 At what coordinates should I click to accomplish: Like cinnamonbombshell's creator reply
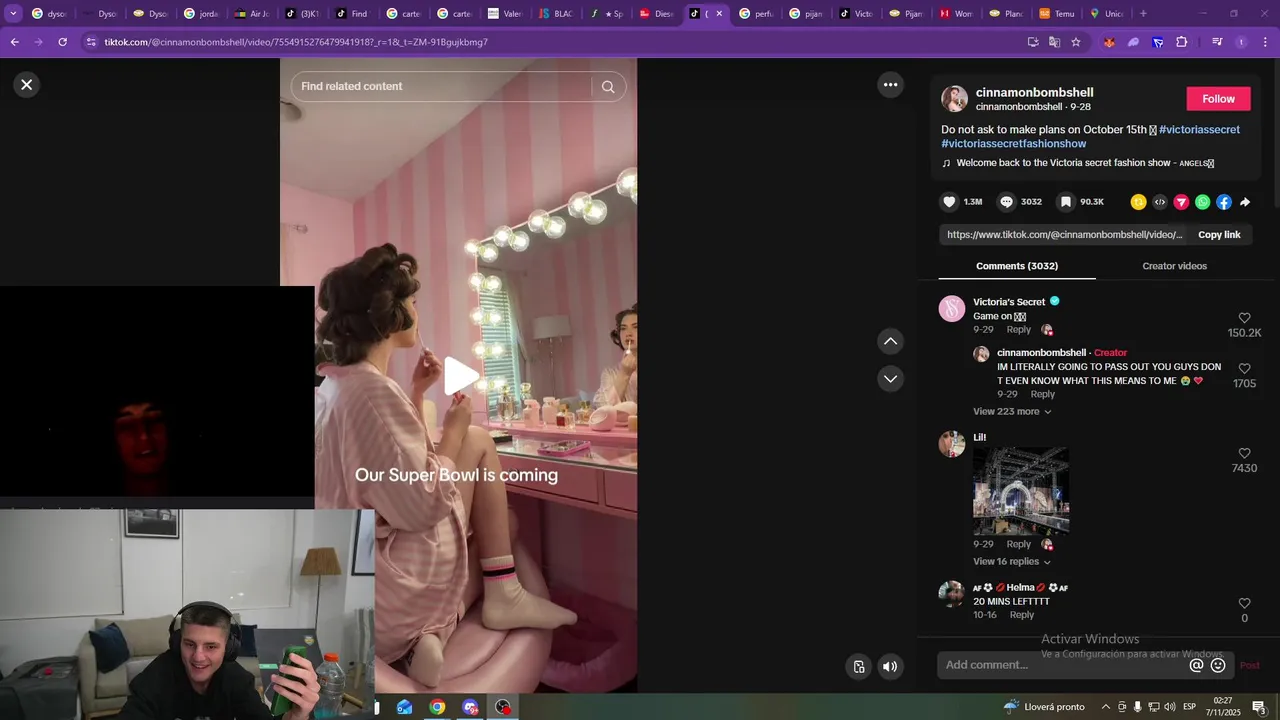pos(1244,368)
